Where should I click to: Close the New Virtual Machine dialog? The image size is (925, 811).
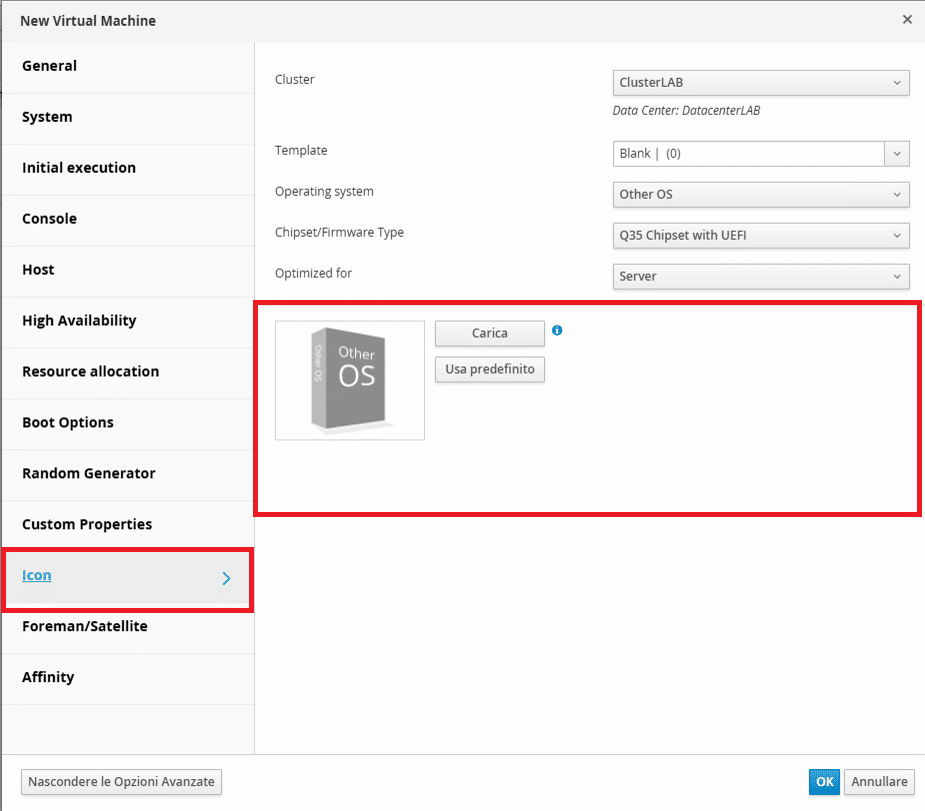tap(907, 19)
